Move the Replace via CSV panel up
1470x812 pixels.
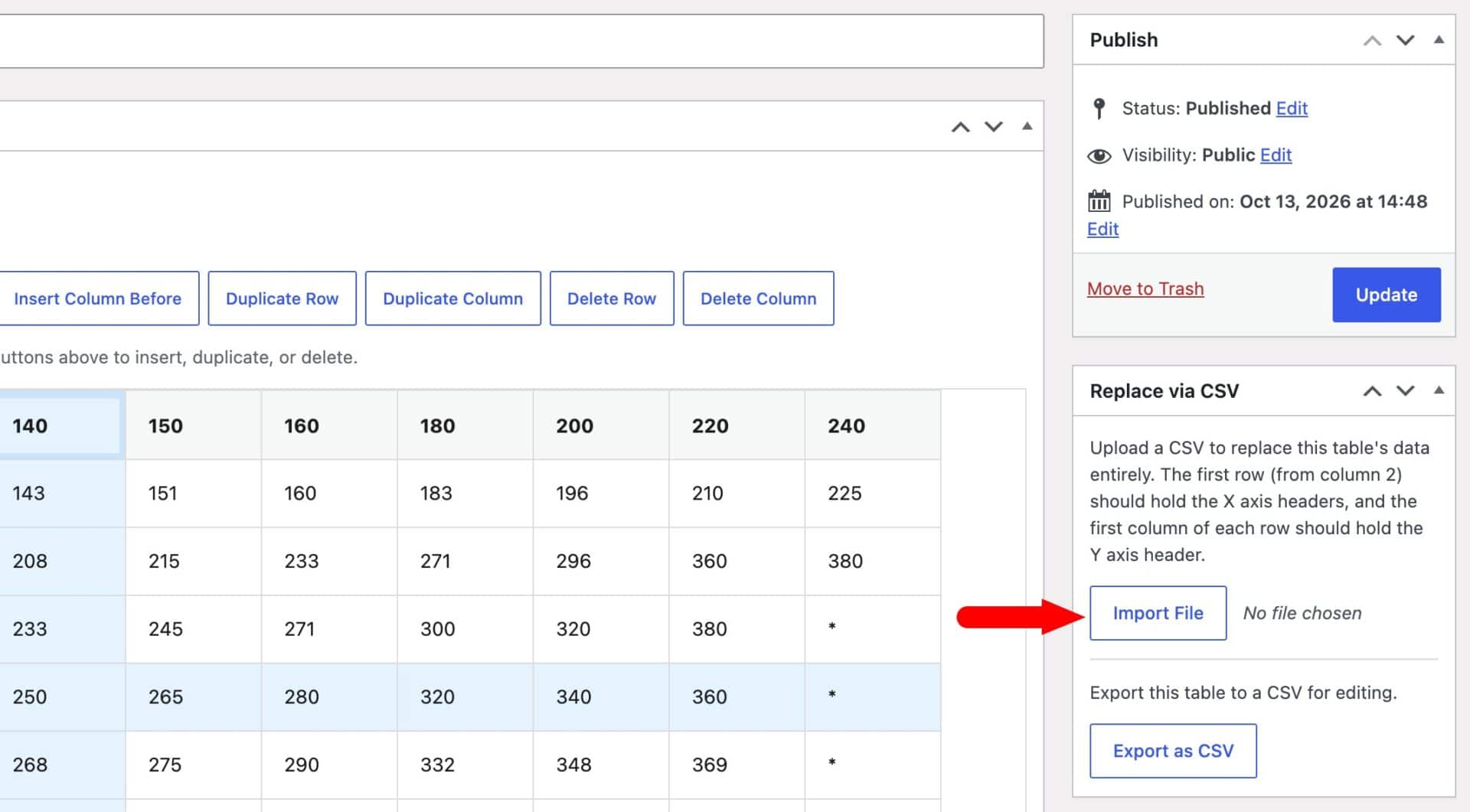tap(1372, 391)
